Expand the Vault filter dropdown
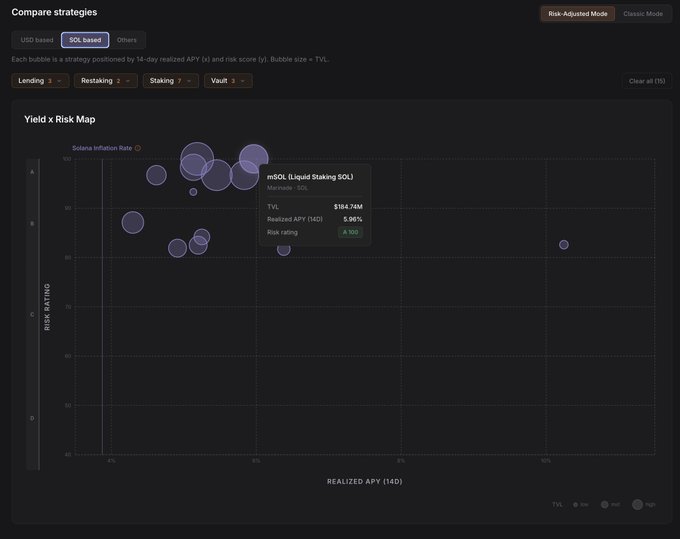This screenshot has height=539, width=680. point(228,81)
